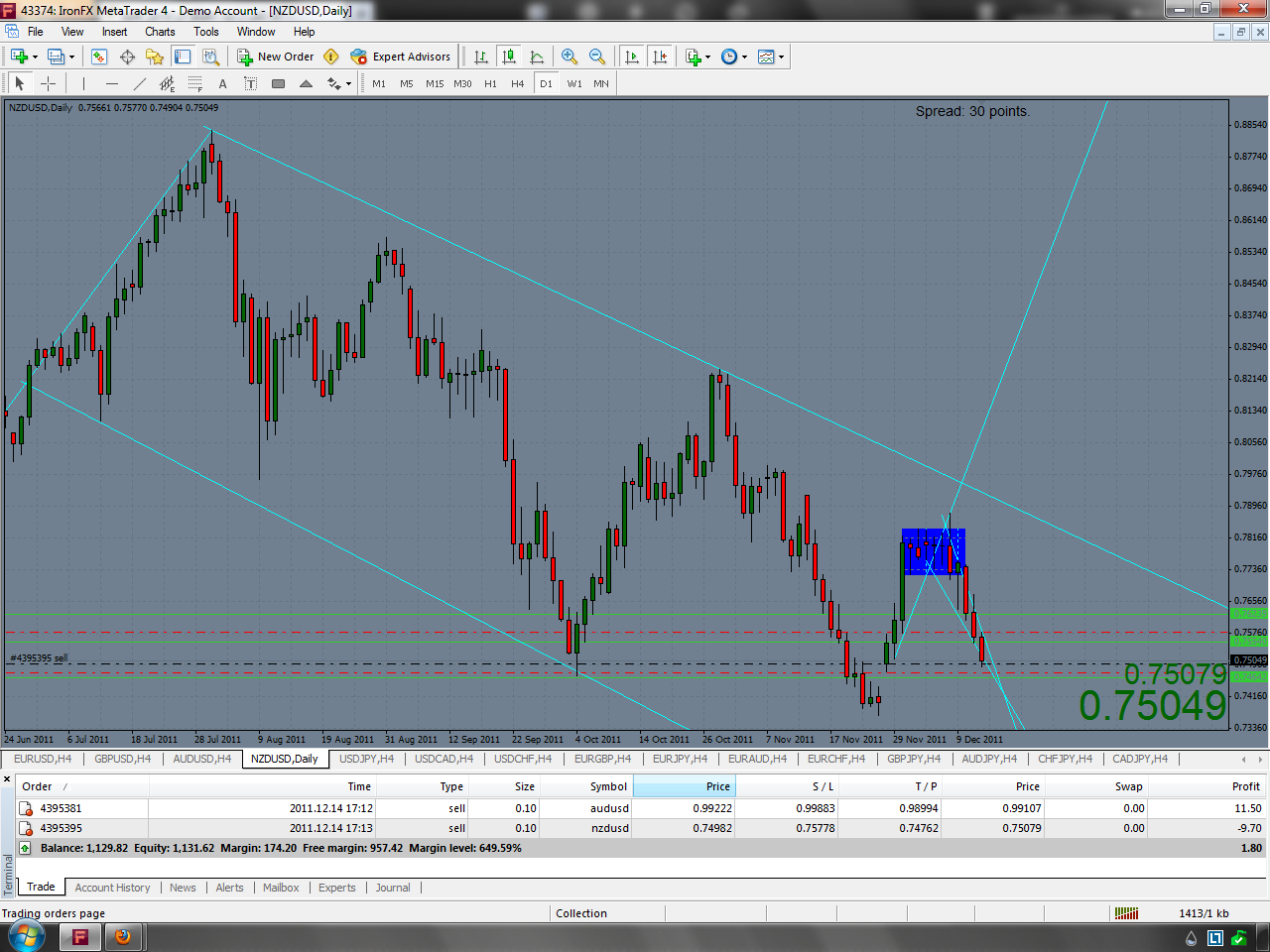Image resolution: width=1270 pixels, height=952 pixels.
Task: Expand the Templates dropdown arrow
Action: tap(781, 57)
